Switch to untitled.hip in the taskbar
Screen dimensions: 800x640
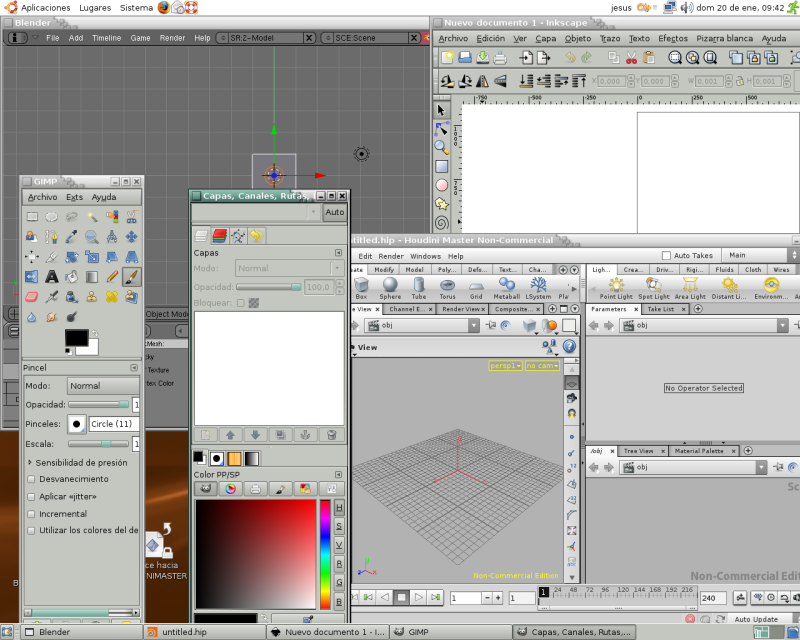[204, 632]
